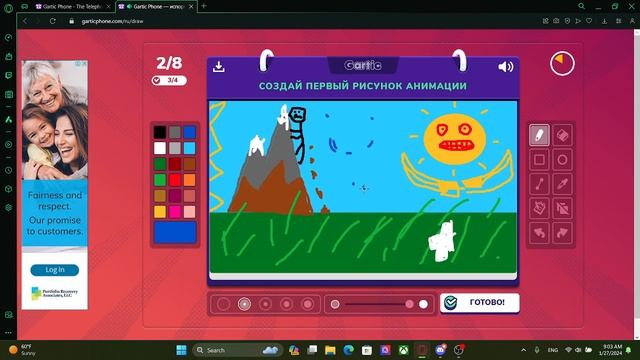Redo the undone stroke

(x=562, y=233)
